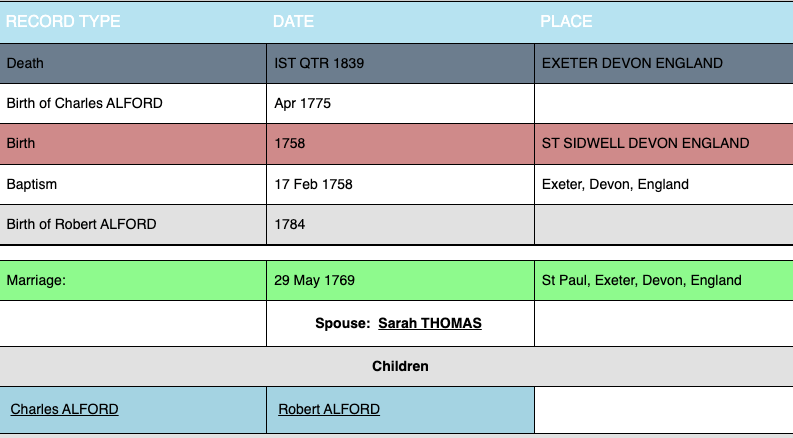
Task: Select the 17 Feb 1758 date
Action: coord(313,184)
